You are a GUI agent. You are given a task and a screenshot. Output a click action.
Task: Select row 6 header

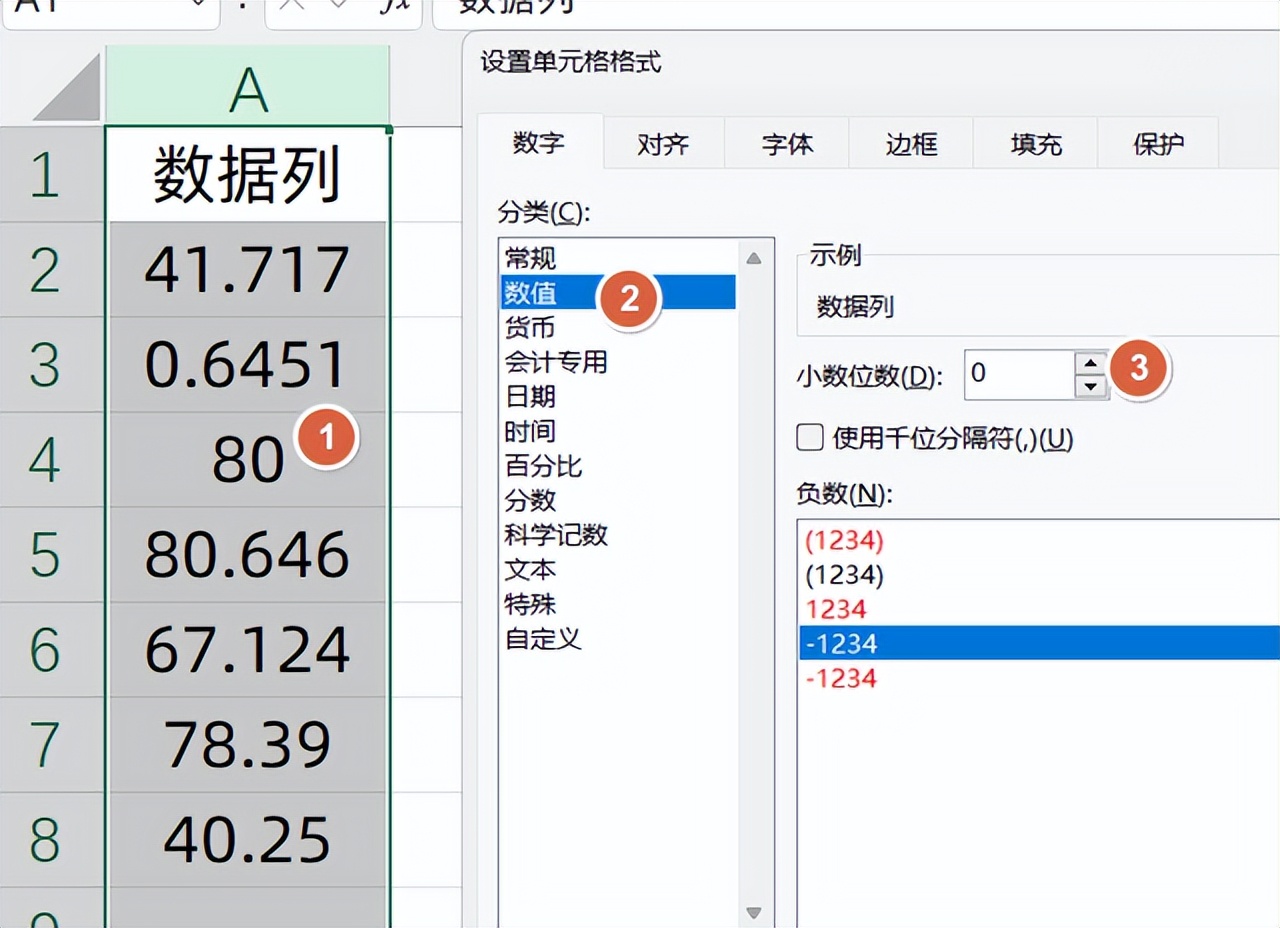click(52, 650)
